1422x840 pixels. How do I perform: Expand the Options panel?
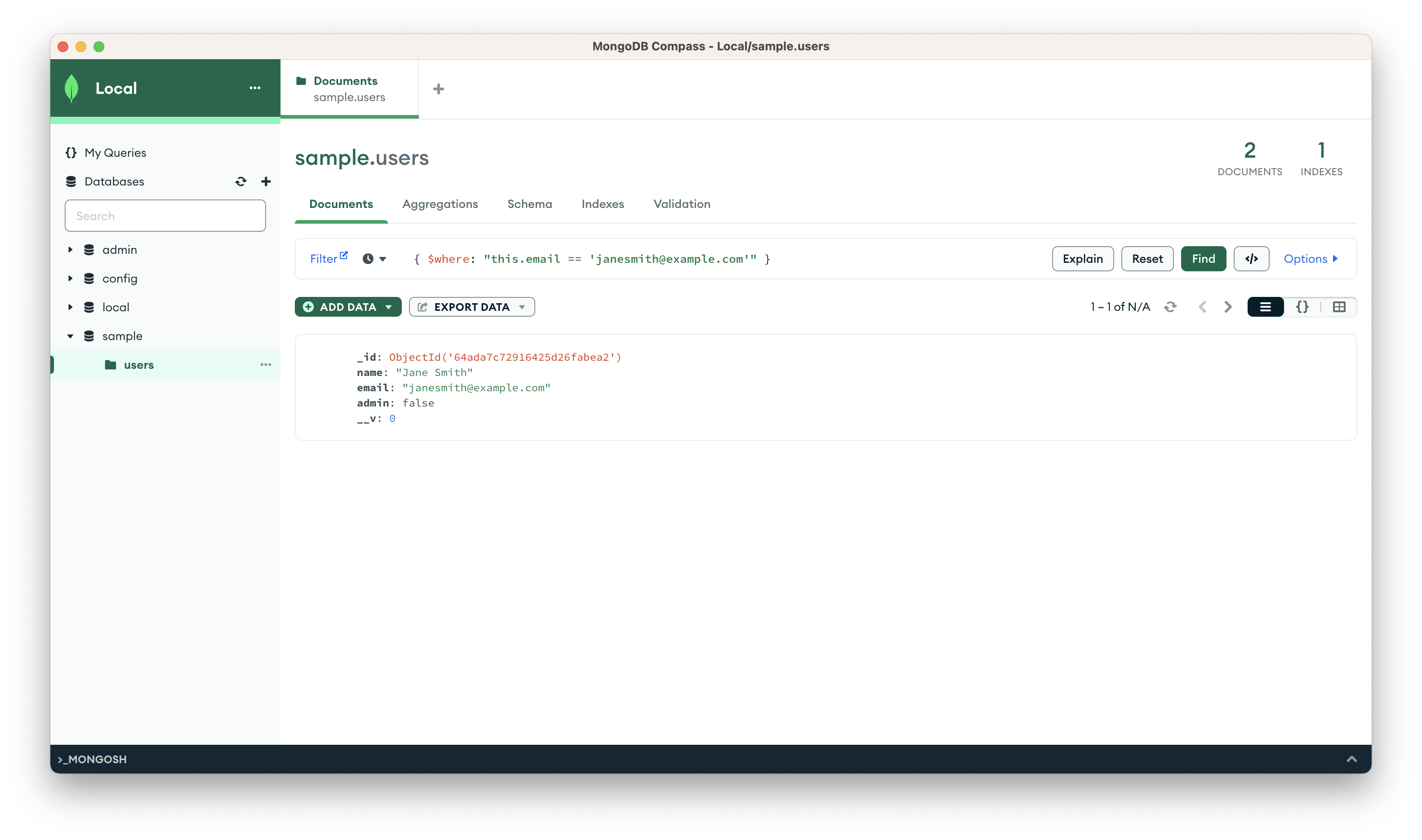1311,259
